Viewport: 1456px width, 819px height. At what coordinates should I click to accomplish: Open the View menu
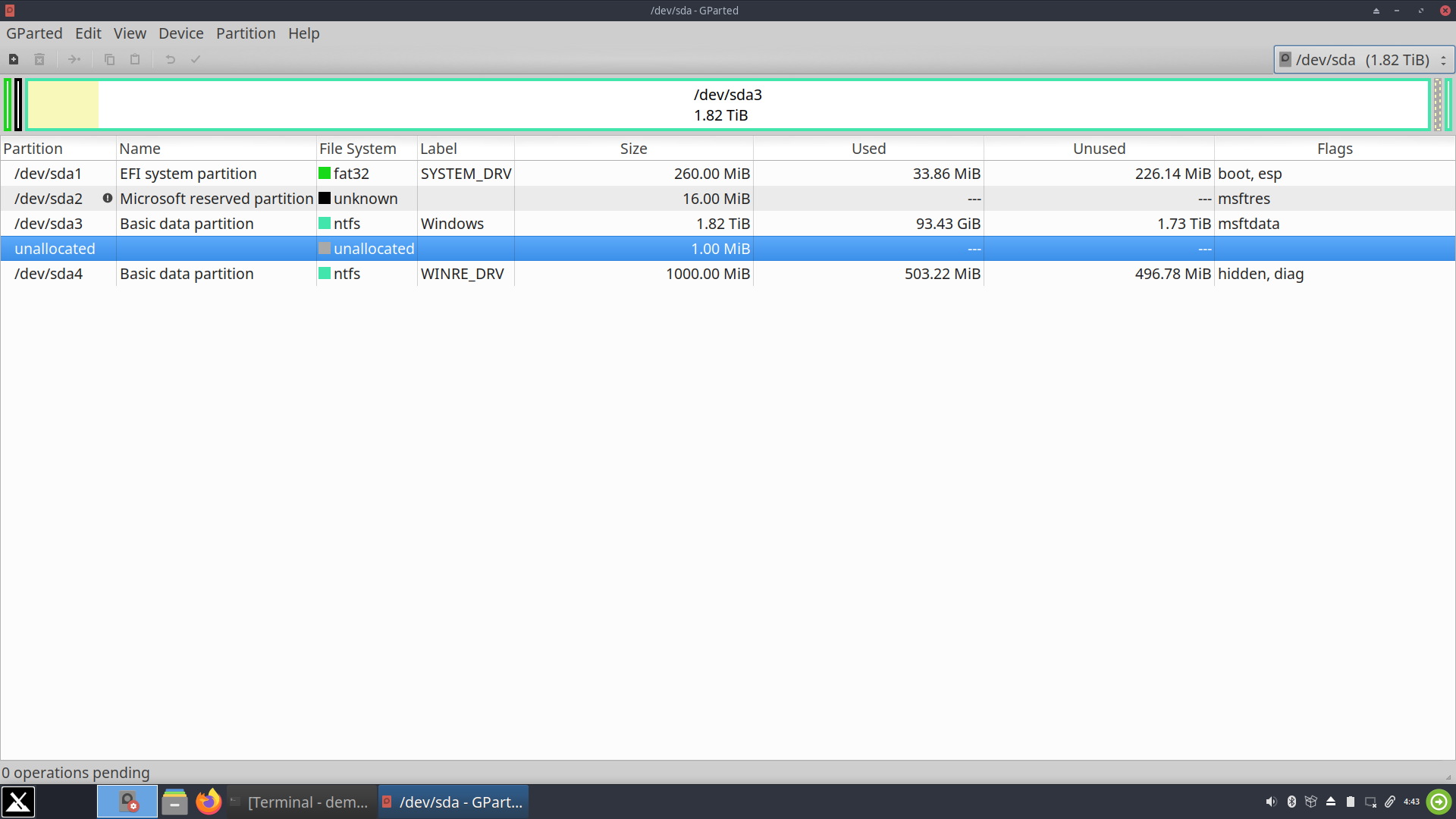pos(130,33)
